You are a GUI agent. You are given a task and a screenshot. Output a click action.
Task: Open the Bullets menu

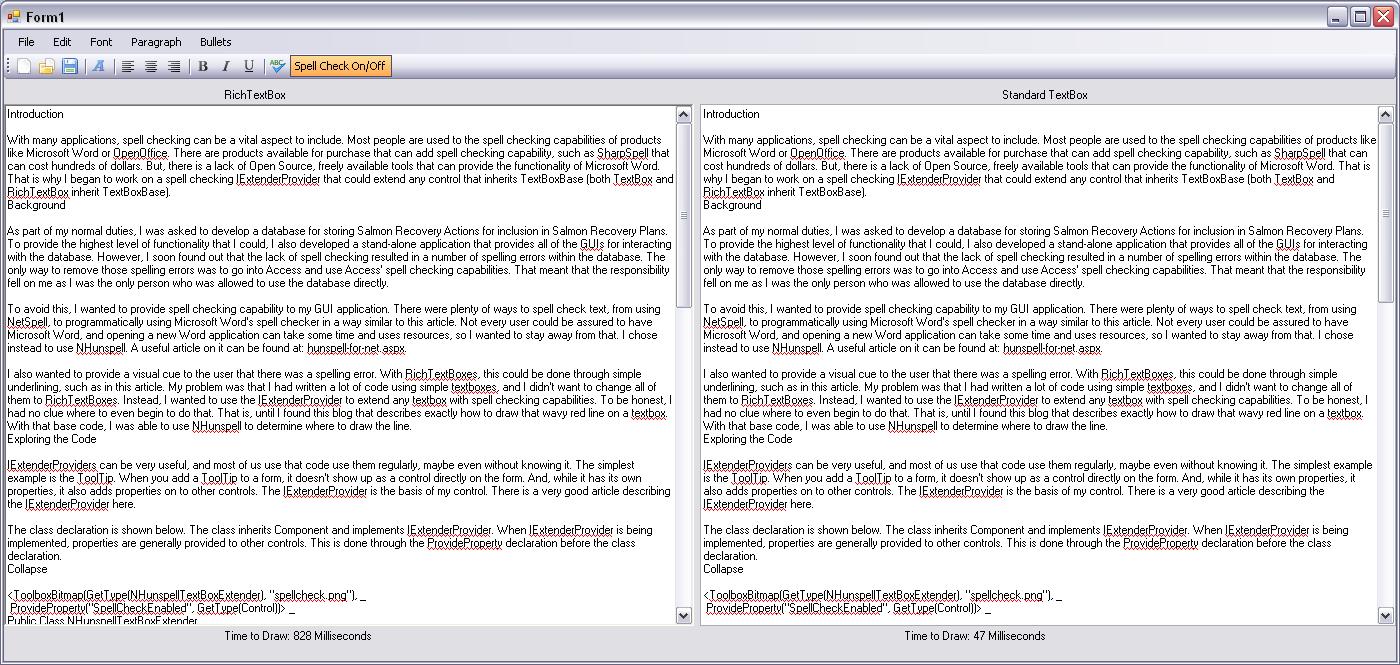[x=215, y=42]
